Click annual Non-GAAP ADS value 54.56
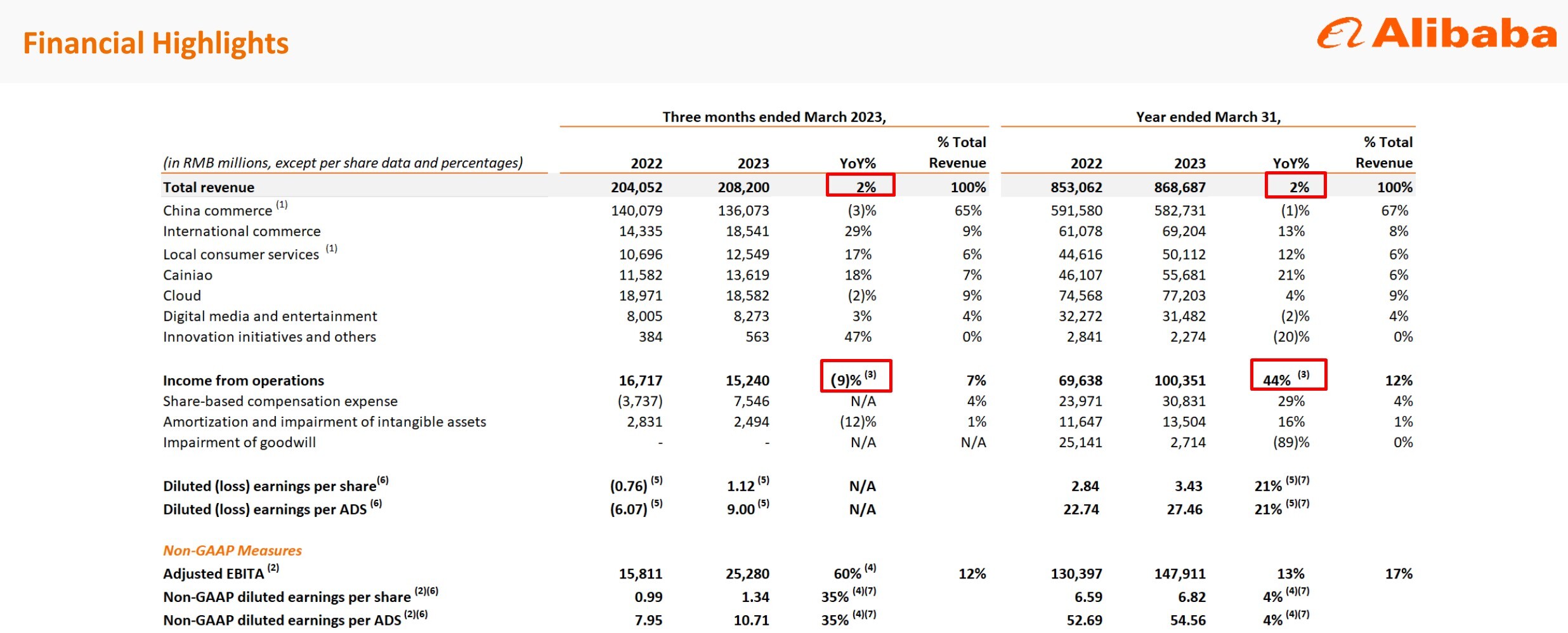Viewport: 1568px width, 633px height. (x=1188, y=620)
